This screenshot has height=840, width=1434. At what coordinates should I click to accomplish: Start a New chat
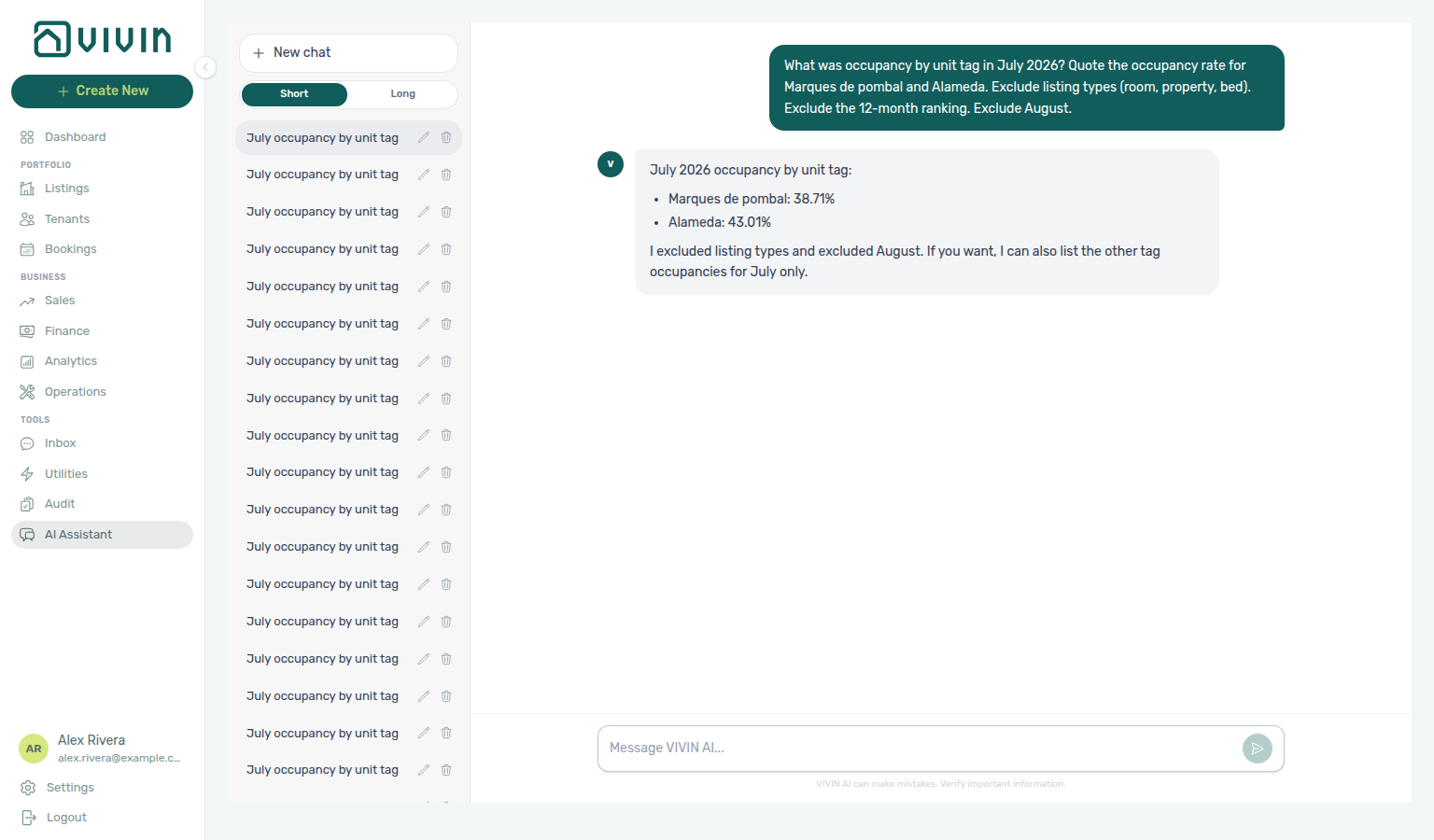348,53
